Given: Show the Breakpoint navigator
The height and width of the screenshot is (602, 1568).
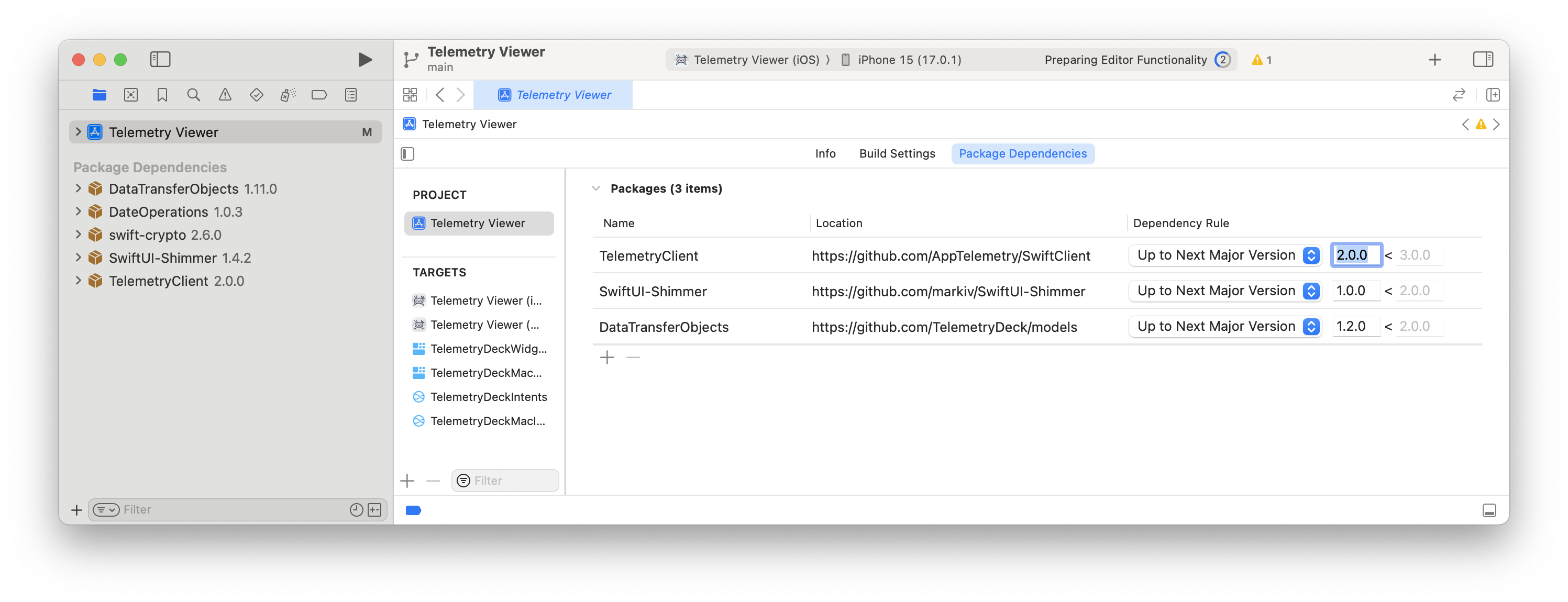Looking at the screenshot, I should click(x=319, y=95).
